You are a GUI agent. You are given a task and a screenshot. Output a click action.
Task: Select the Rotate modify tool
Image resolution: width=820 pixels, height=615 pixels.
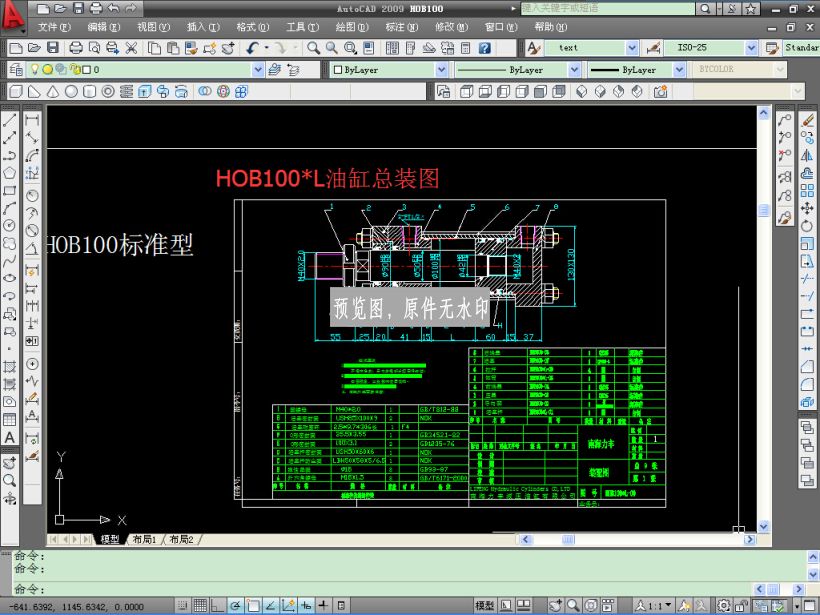[807, 226]
